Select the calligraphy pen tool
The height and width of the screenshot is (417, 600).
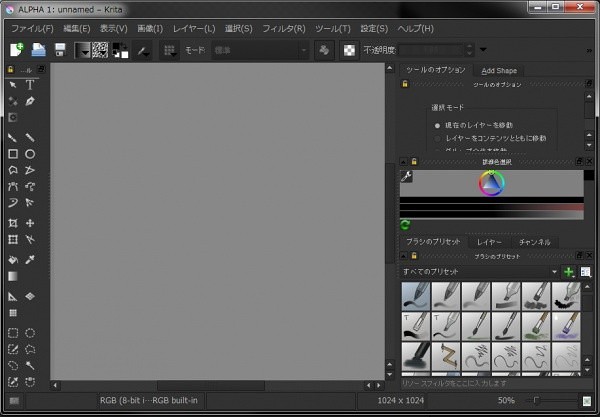(x=30, y=101)
